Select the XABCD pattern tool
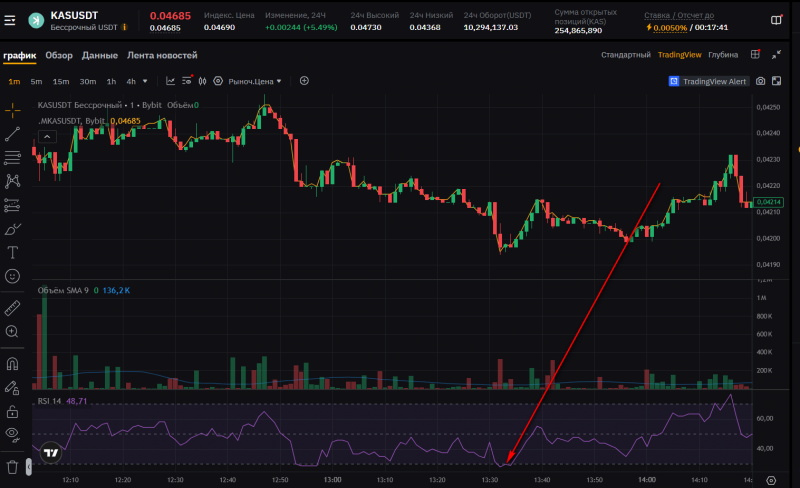 12,181
